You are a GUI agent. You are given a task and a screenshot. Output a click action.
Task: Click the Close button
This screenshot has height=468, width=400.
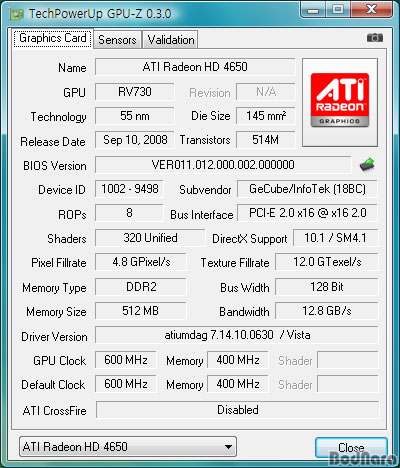(x=351, y=448)
